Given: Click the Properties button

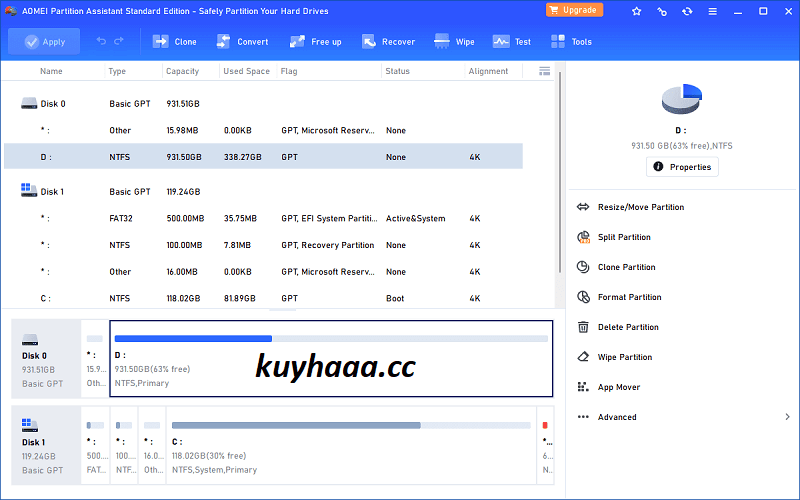Looking at the screenshot, I should point(682,167).
